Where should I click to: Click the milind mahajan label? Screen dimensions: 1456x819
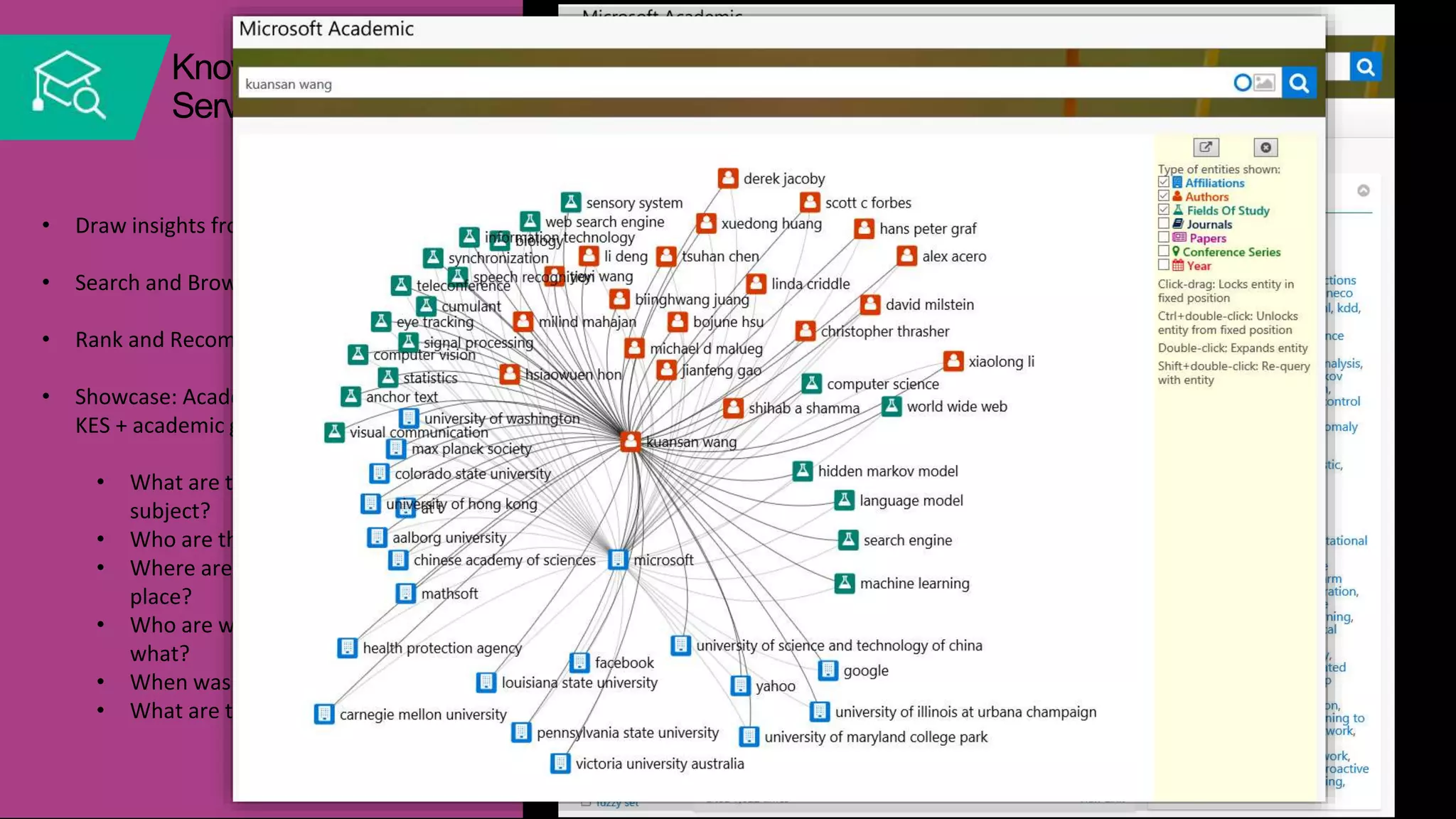tap(587, 322)
